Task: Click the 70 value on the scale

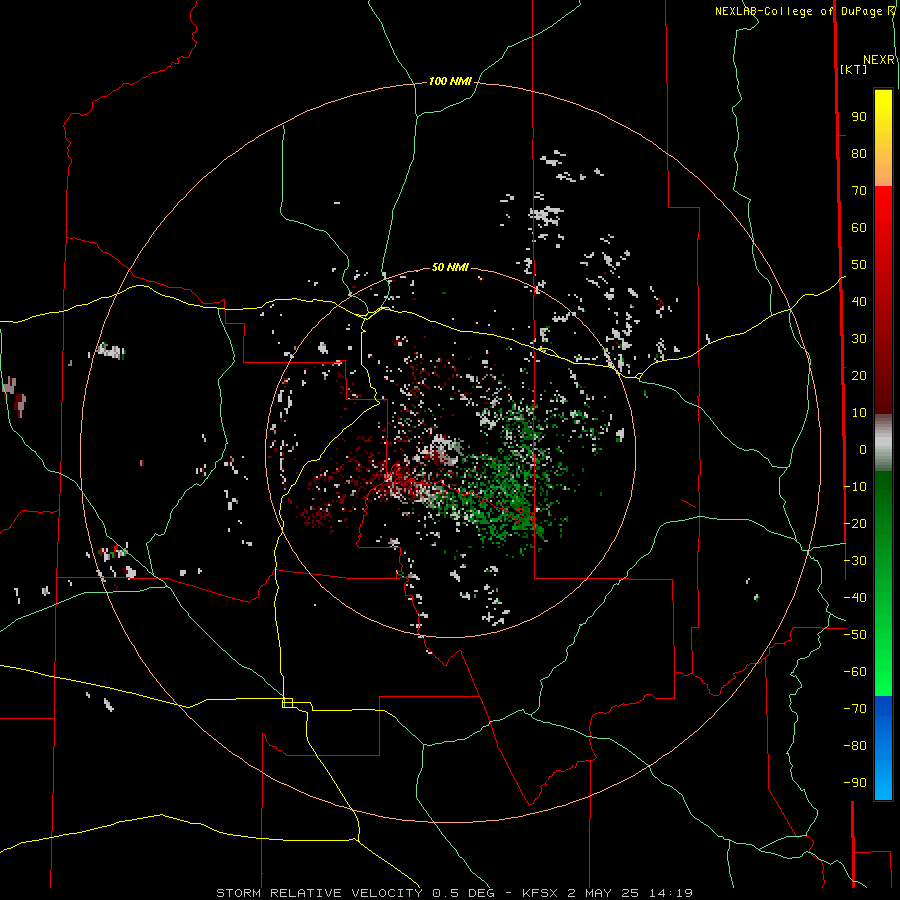Action: [859, 191]
